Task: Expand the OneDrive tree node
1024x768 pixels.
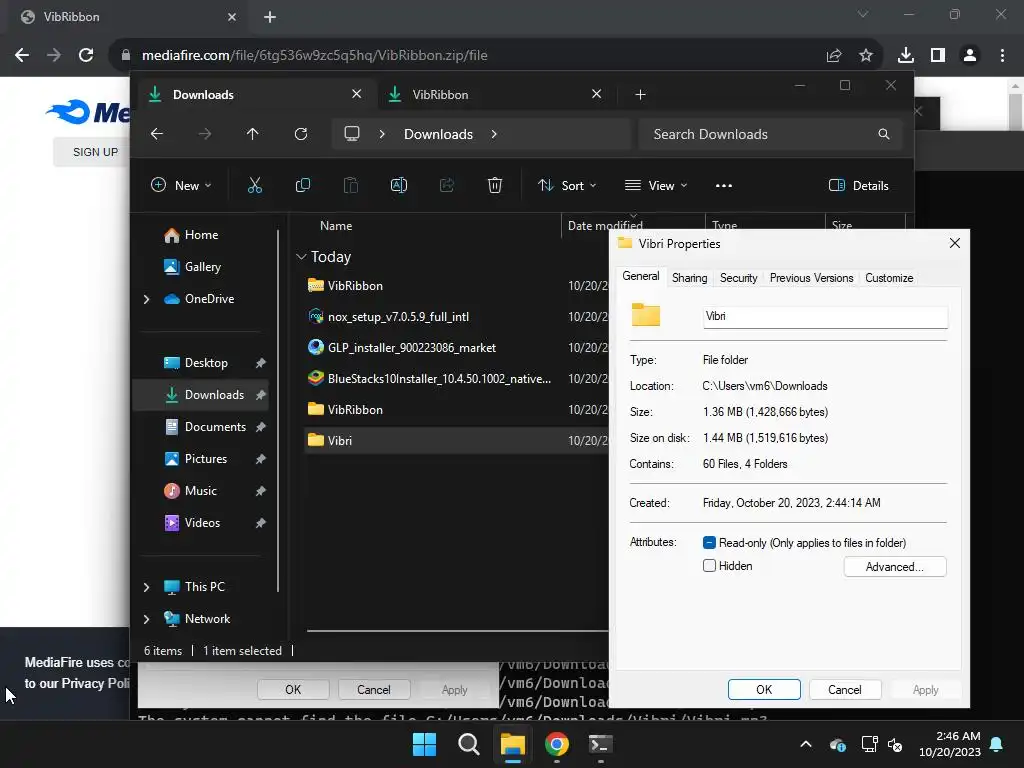Action: point(146,299)
